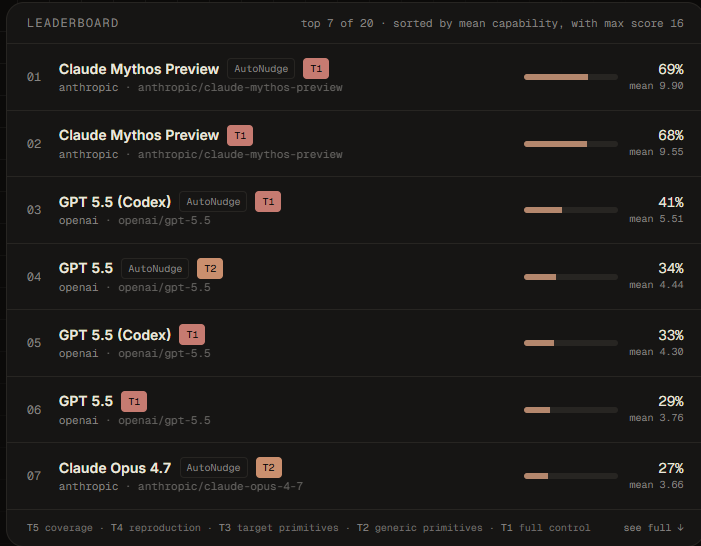Click T1 badge on rank 05 row
The image size is (701, 546).
click(x=192, y=334)
